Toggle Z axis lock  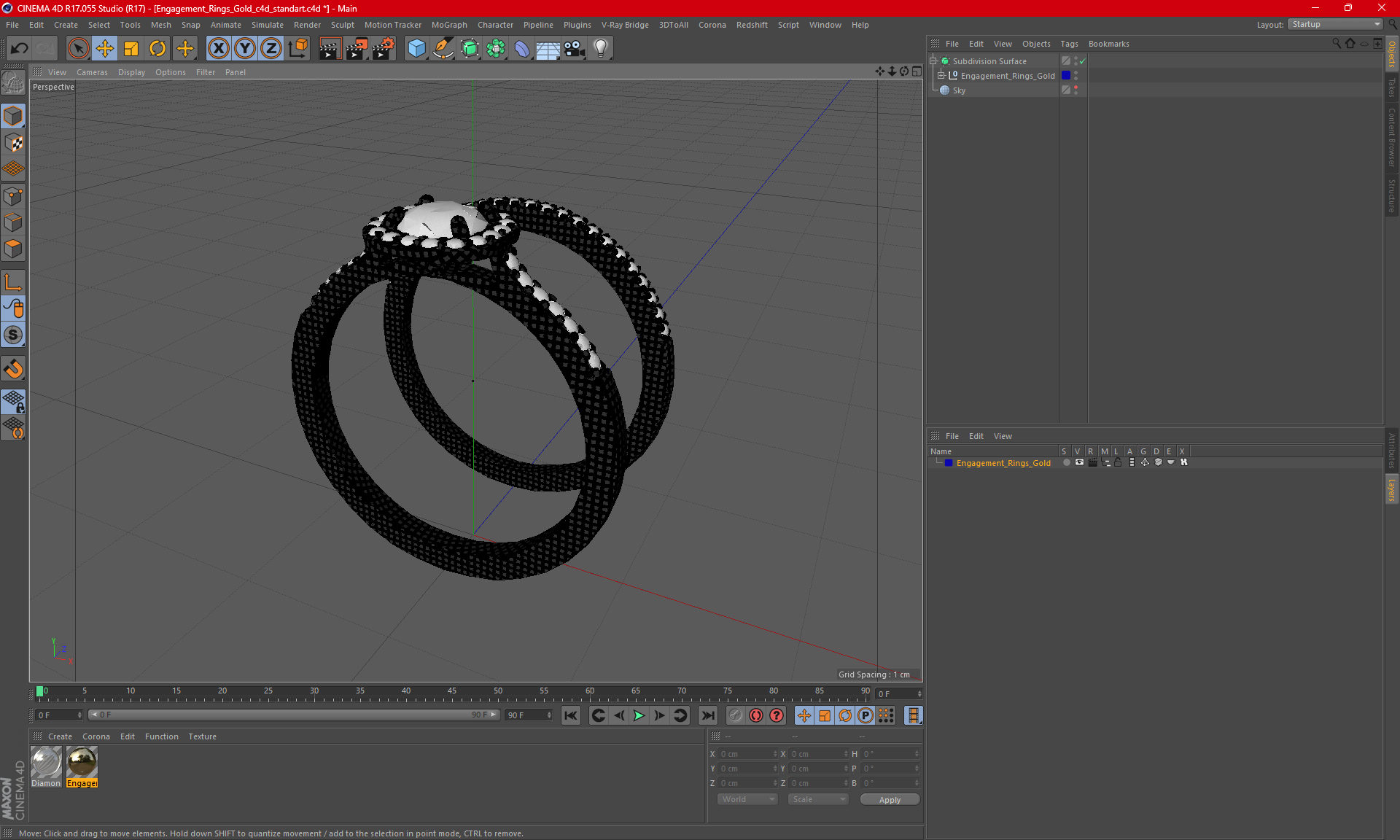click(x=271, y=49)
